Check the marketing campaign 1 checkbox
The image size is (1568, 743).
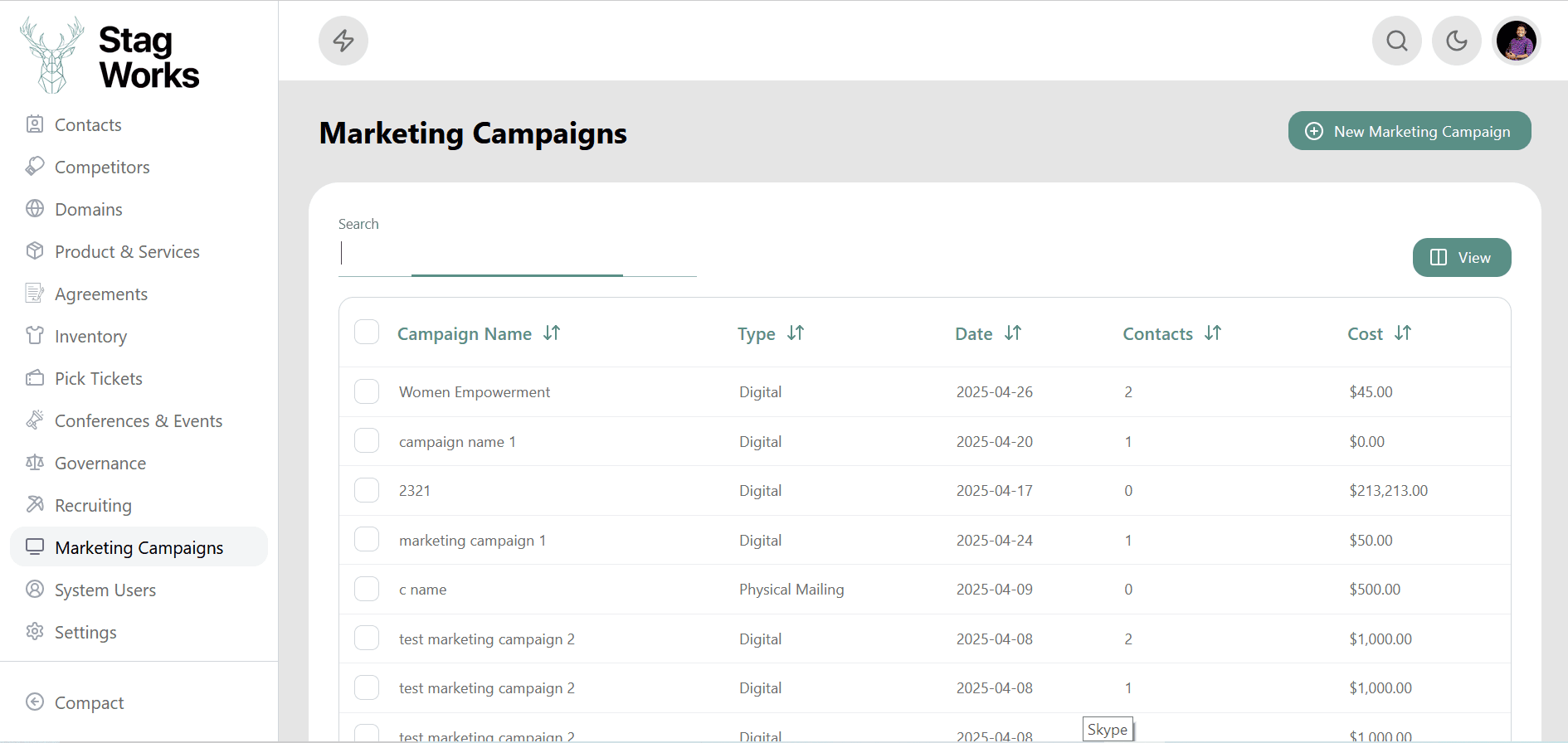(x=367, y=539)
